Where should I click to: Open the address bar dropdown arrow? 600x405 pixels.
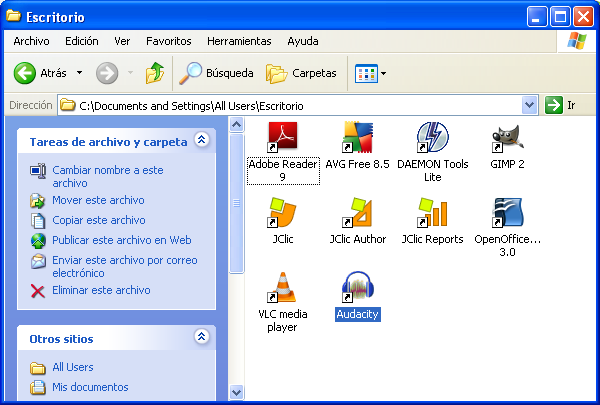529,105
